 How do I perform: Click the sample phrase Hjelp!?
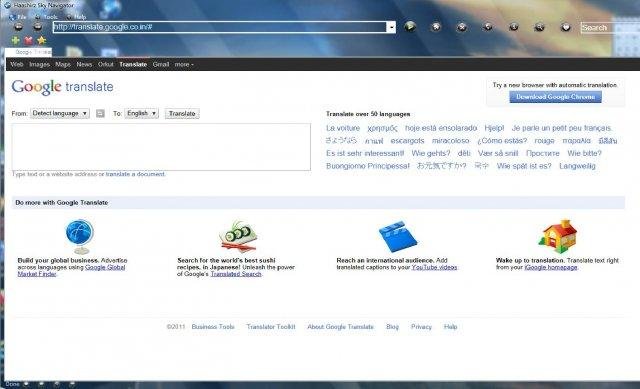point(494,128)
